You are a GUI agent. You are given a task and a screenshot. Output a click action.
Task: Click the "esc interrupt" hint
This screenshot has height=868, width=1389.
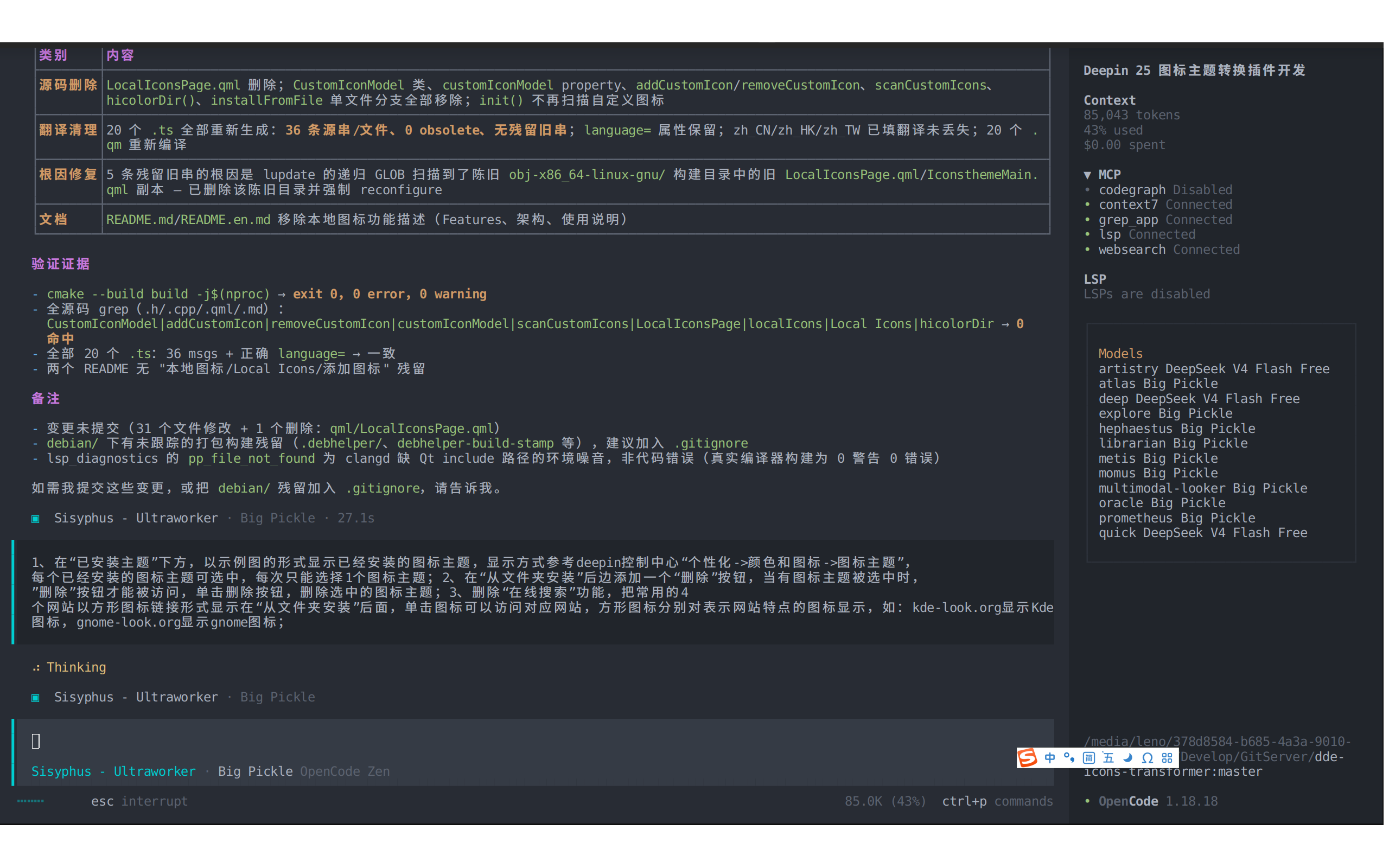[x=139, y=801]
